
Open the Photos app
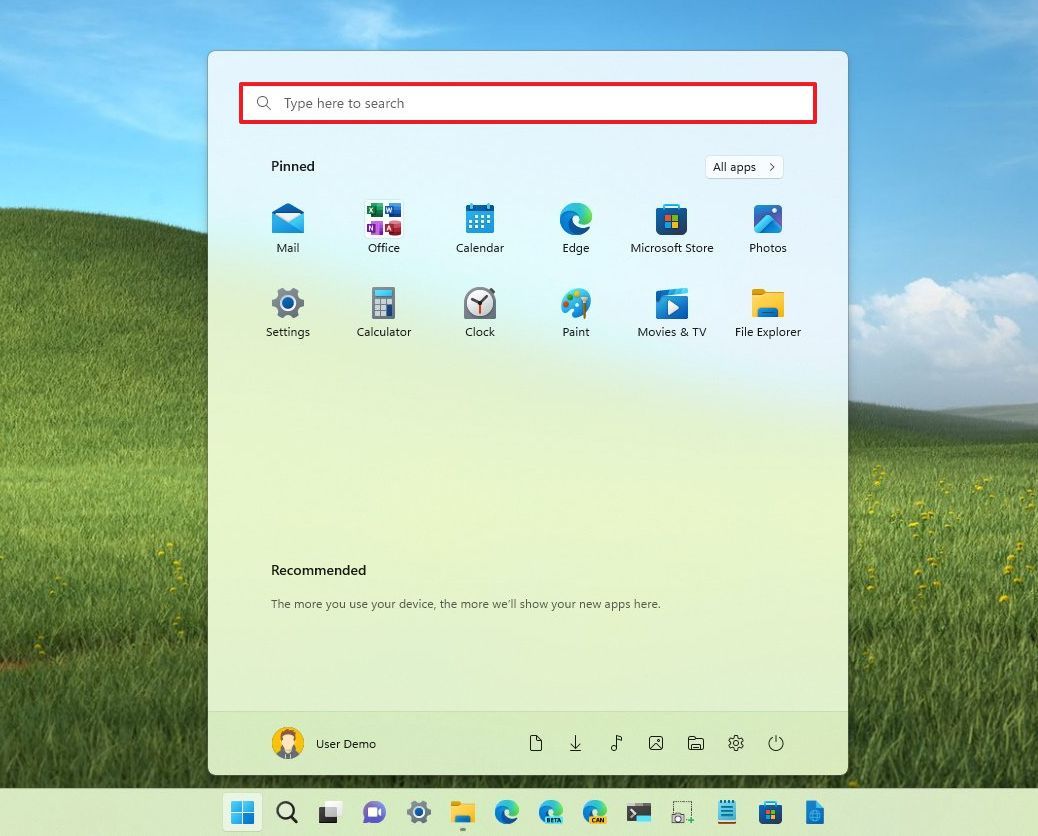click(768, 225)
